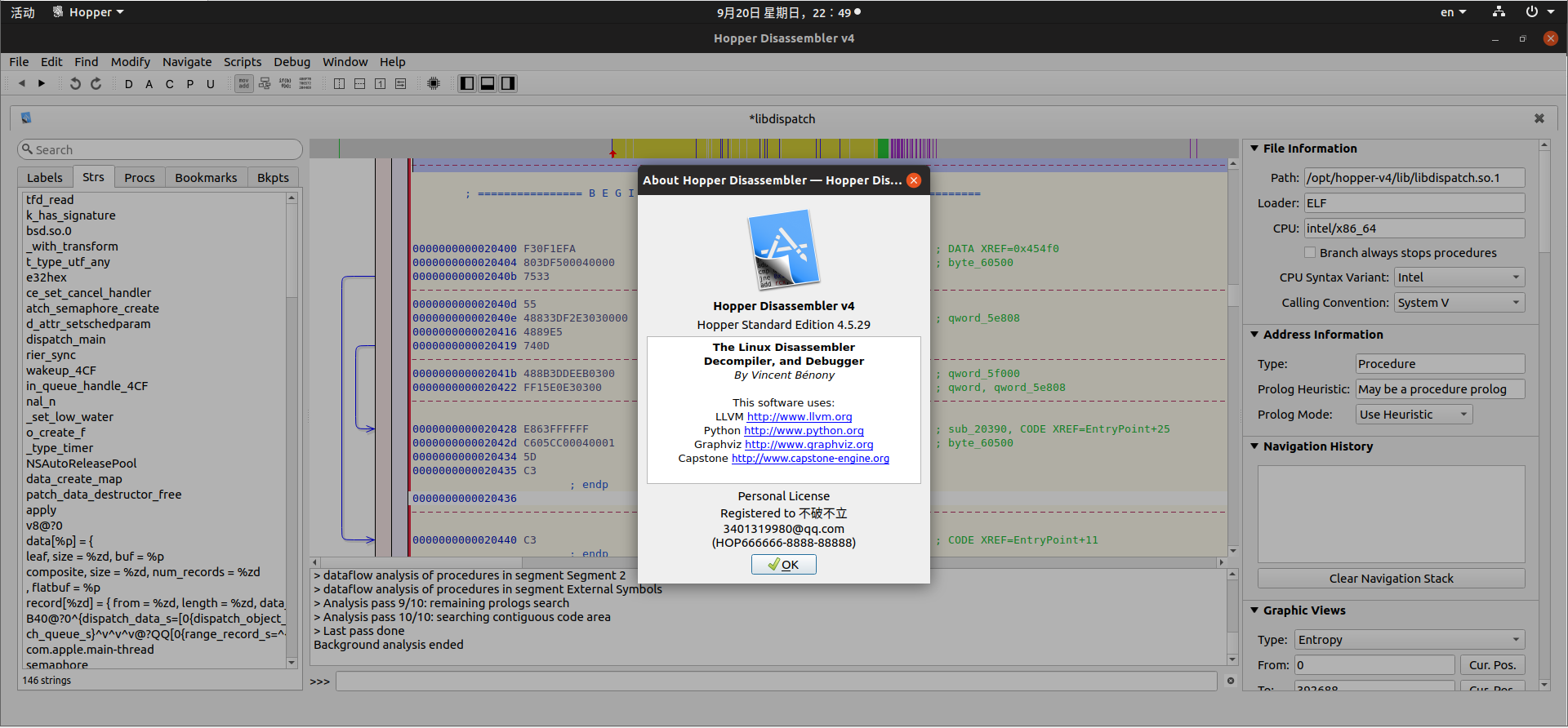Open the Prolog Mode dropdown

1414,415
